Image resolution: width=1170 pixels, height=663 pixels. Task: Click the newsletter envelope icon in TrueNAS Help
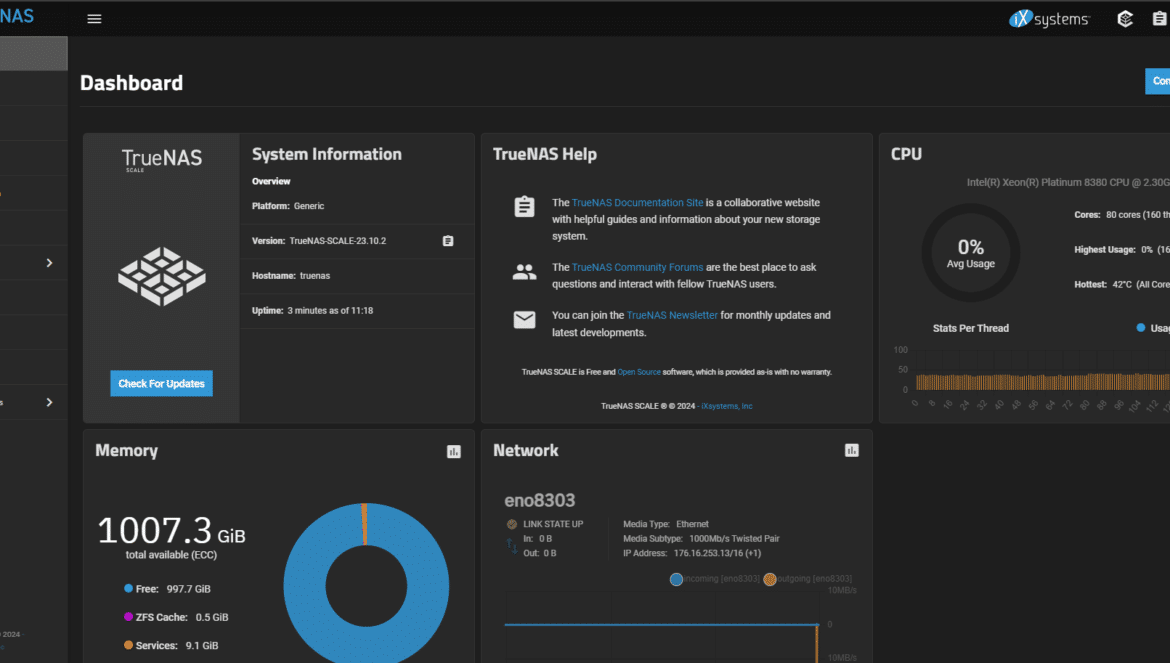pyautogui.click(x=525, y=320)
